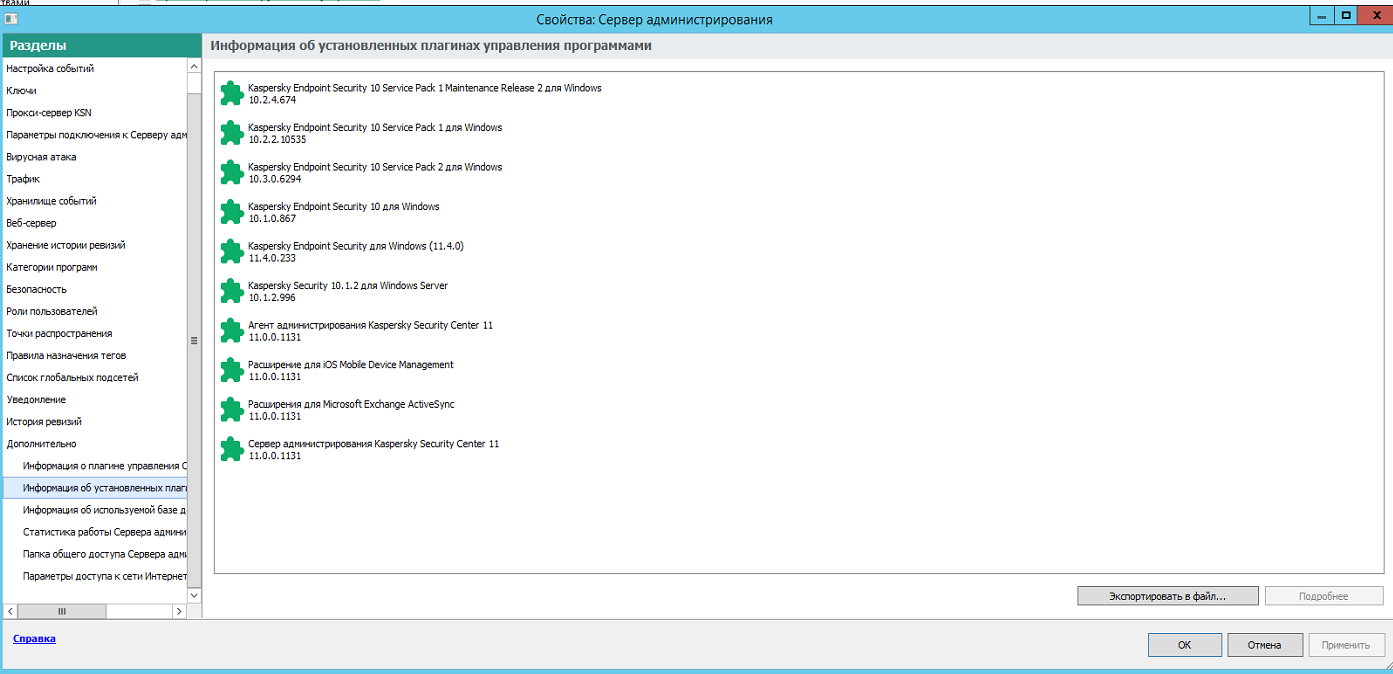This screenshot has height=674, width=1393.
Task: Click version number 11.4.0.233
Action: coord(272,258)
